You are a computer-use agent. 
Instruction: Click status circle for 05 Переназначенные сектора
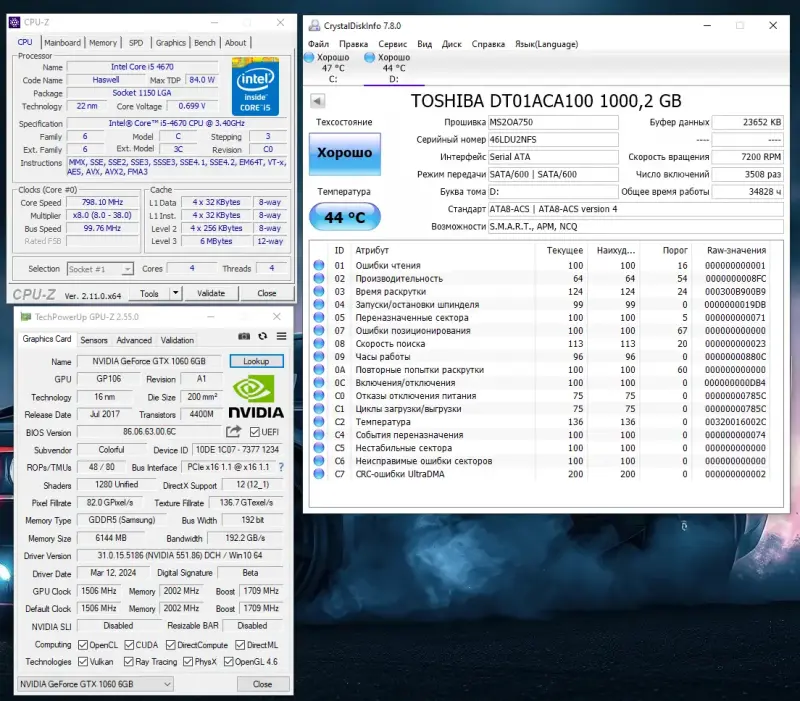point(319,317)
